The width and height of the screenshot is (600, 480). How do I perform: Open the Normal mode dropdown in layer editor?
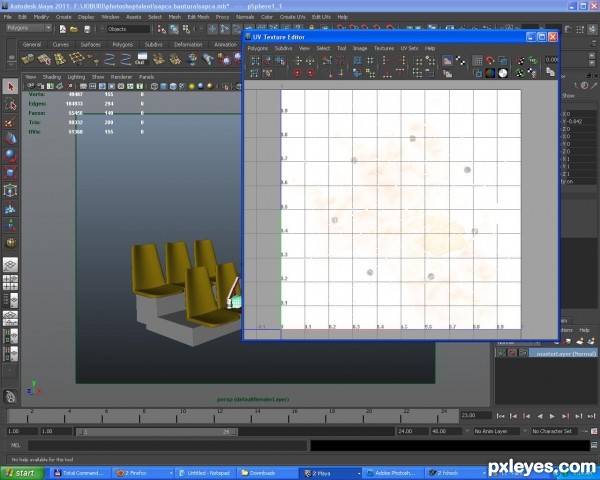click(518, 343)
